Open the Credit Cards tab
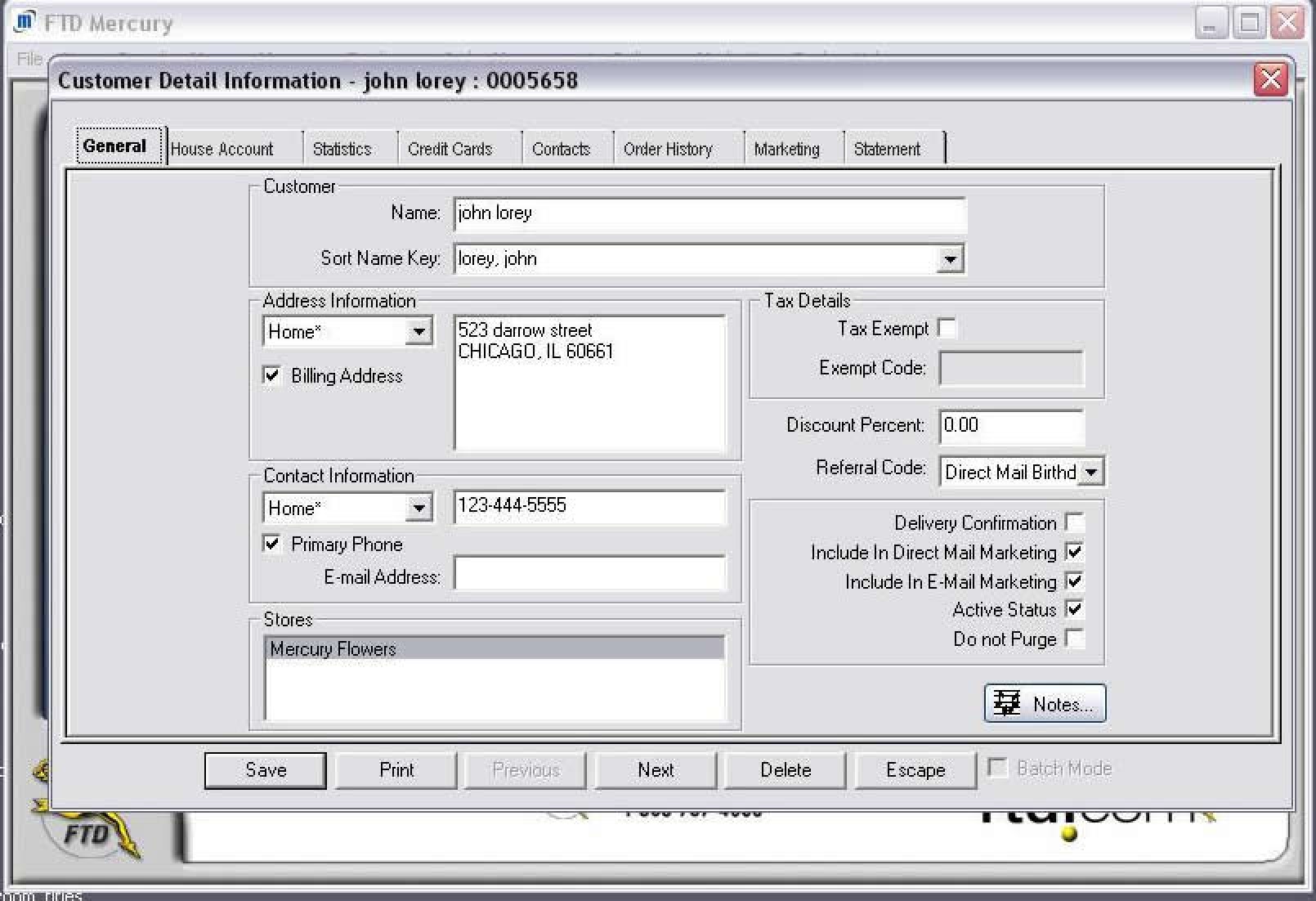The image size is (1316, 901). click(x=450, y=148)
